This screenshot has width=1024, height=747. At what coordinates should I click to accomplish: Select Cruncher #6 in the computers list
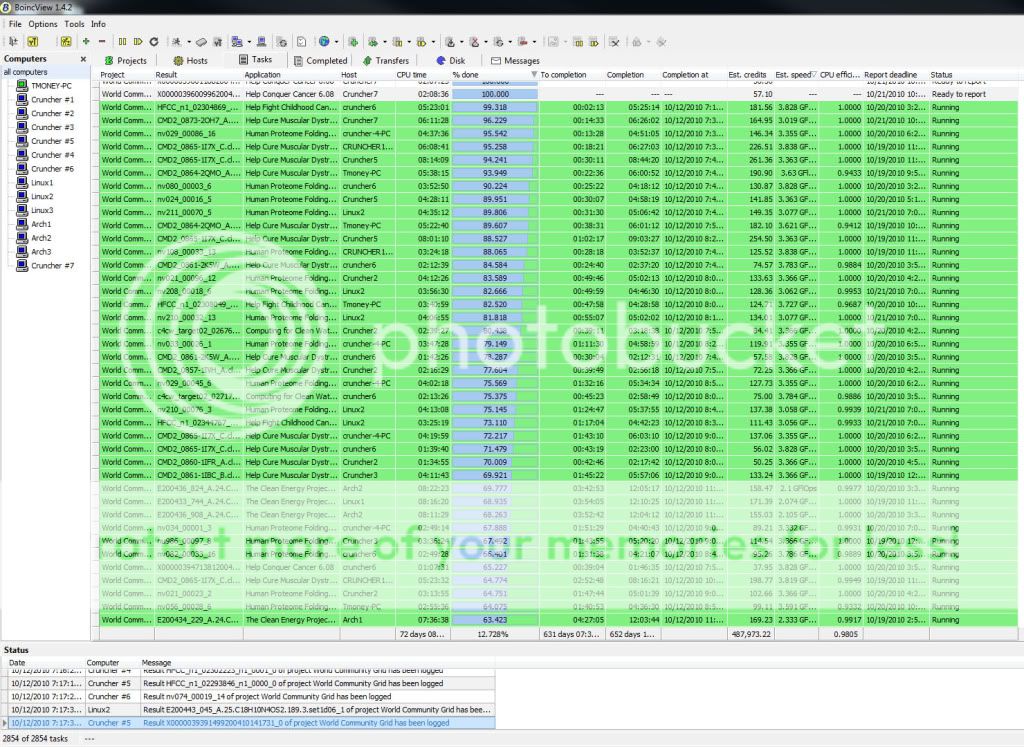53,168
